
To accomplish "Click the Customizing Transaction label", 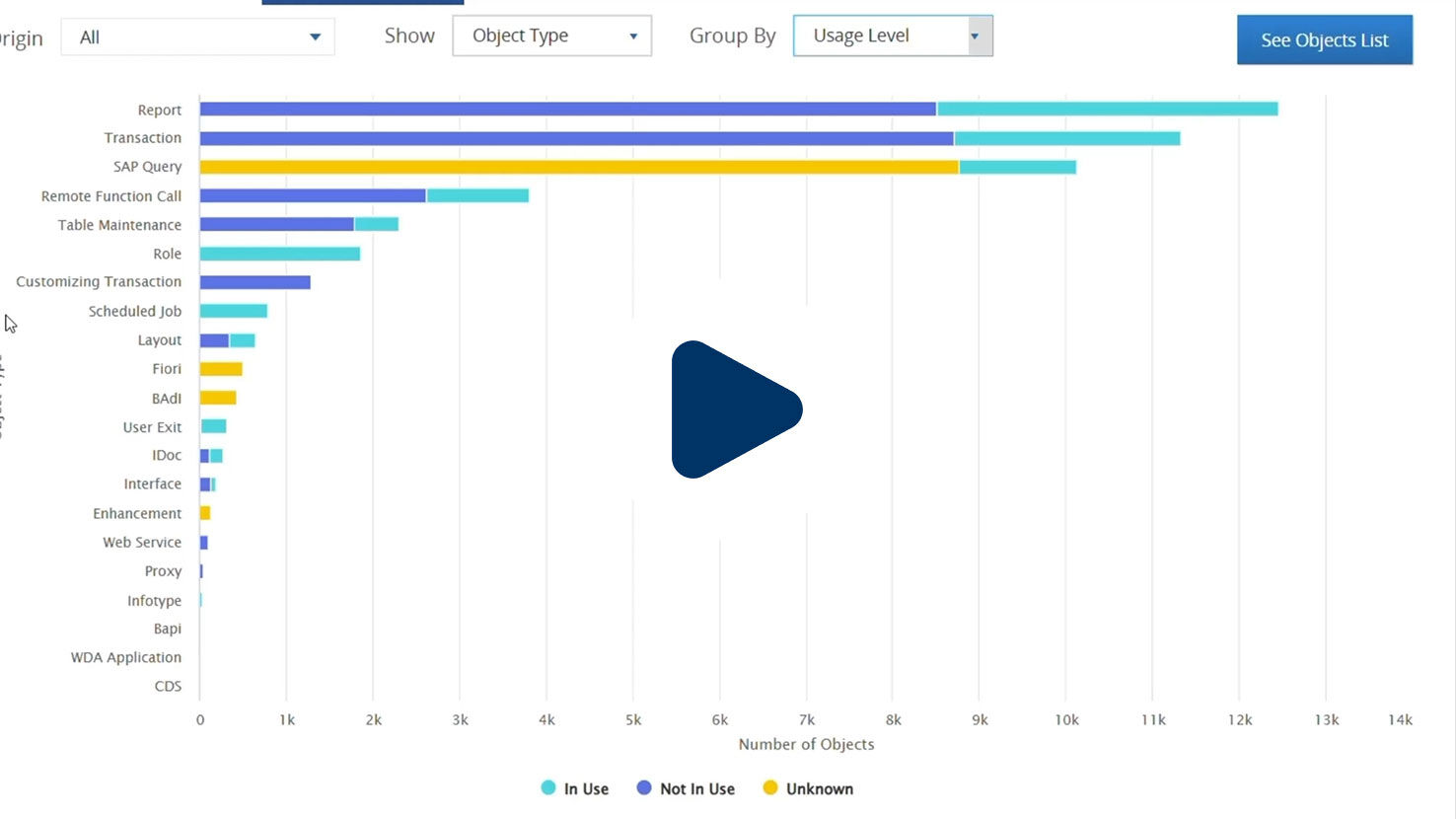I will point(99,282).
